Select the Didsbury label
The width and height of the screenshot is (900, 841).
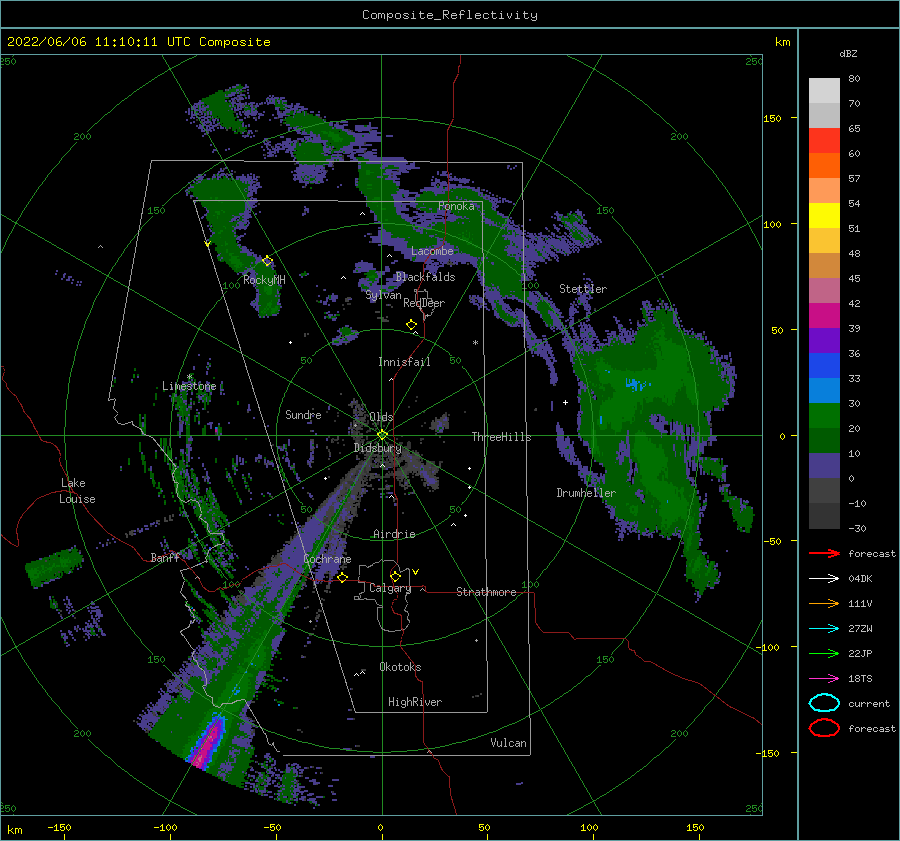tap(378, 448)
